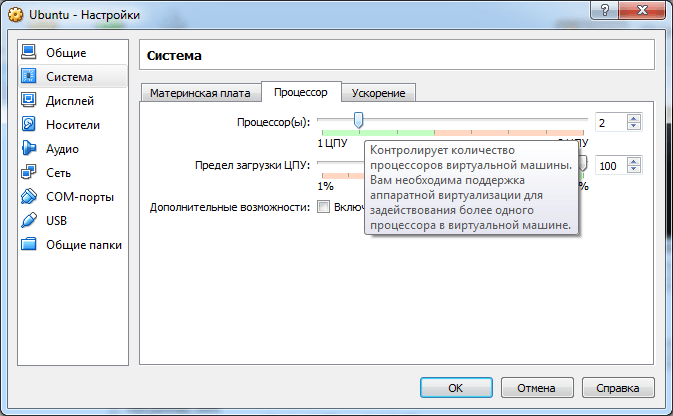Increase processor count with up arrow
This screenshot has height=416, width=673.
634,118
